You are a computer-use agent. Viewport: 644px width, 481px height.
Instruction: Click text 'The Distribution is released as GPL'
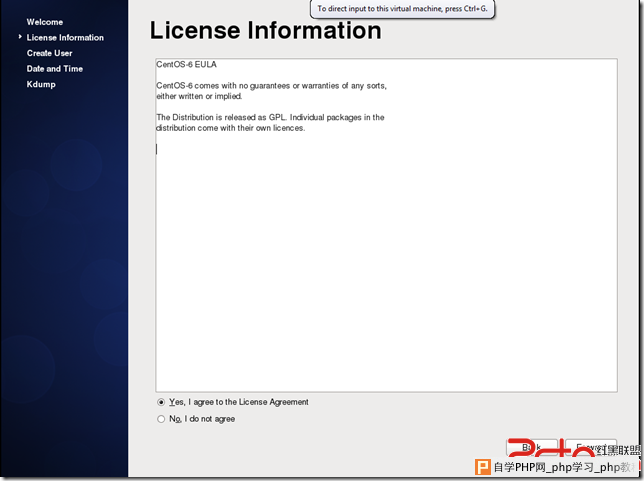coord(221,117)
